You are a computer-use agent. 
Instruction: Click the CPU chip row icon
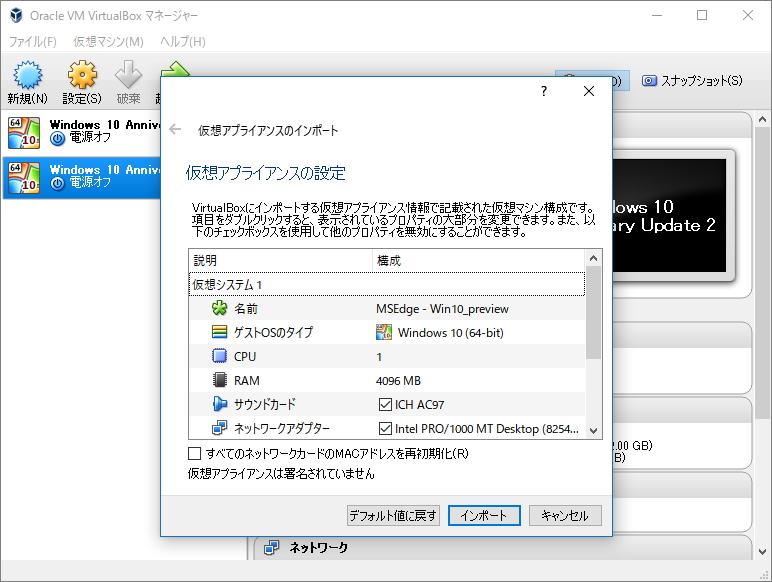click(219, 356)
